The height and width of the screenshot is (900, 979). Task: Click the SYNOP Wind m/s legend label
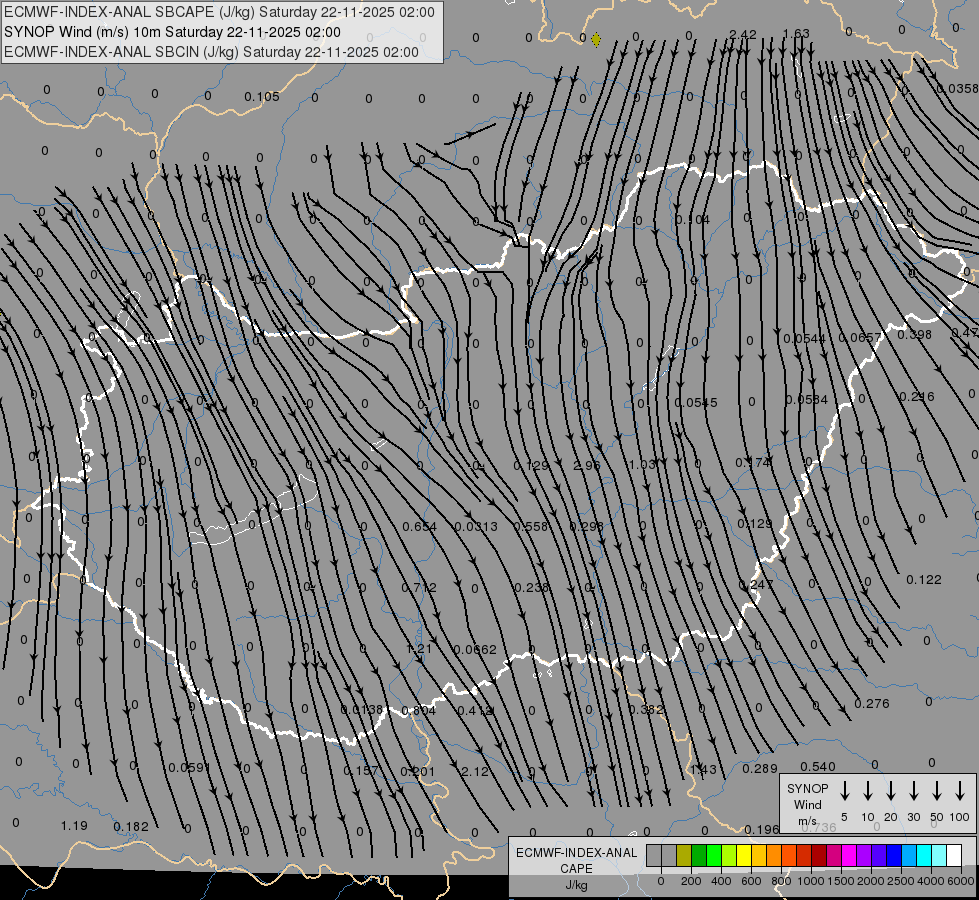pos(808,804)
